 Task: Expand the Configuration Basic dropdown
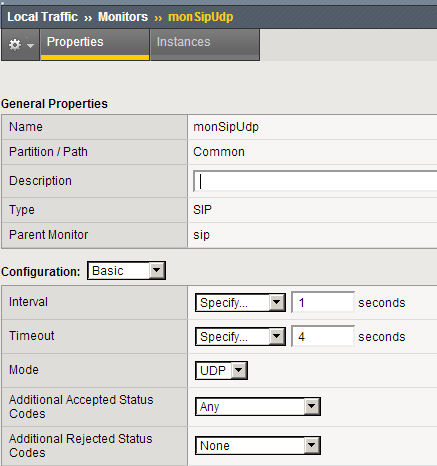pyautogui.click(x=126, y=270)
